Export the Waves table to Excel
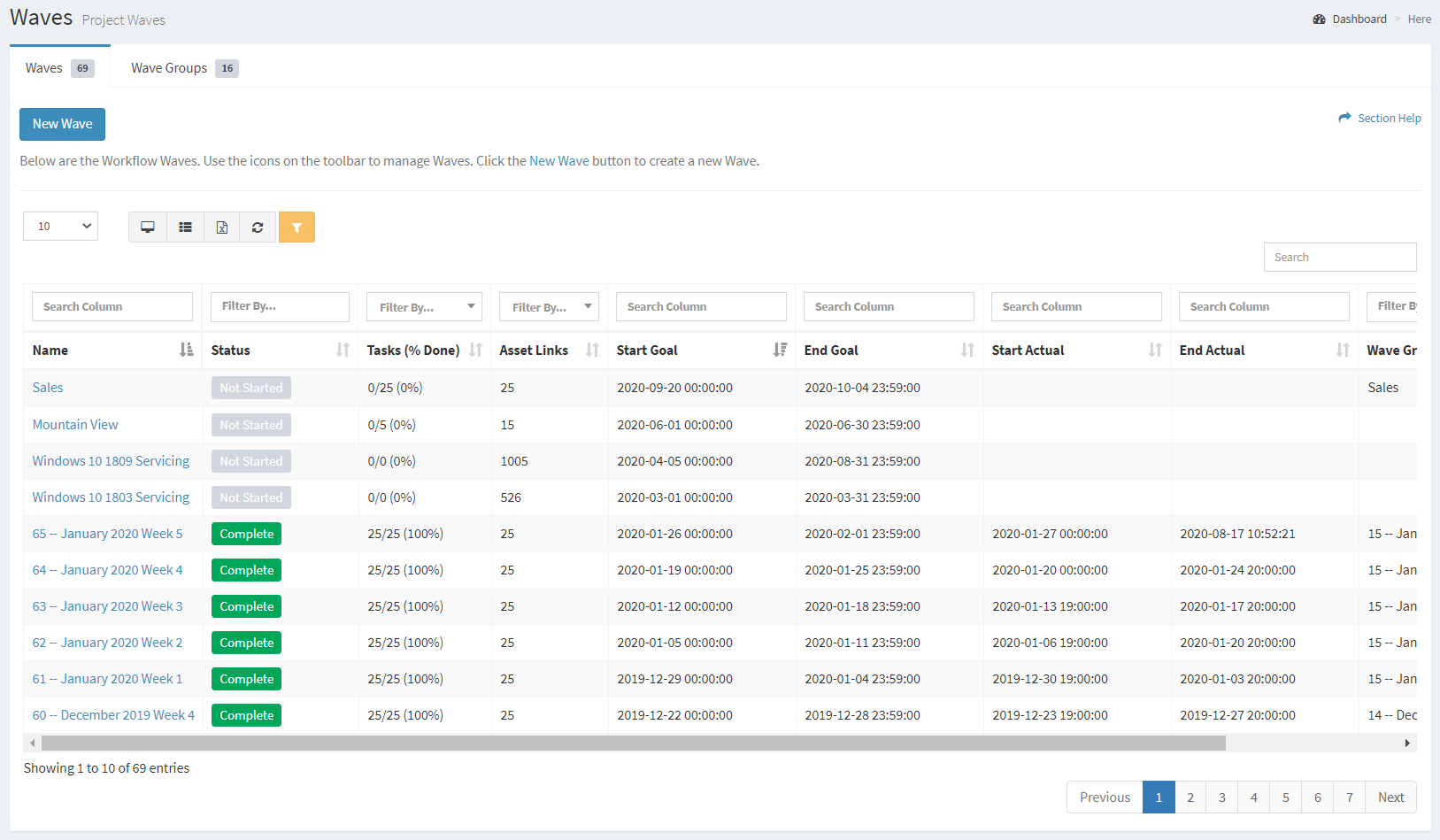Viewport: 1440px width, 840px height. tap(221, 227)
